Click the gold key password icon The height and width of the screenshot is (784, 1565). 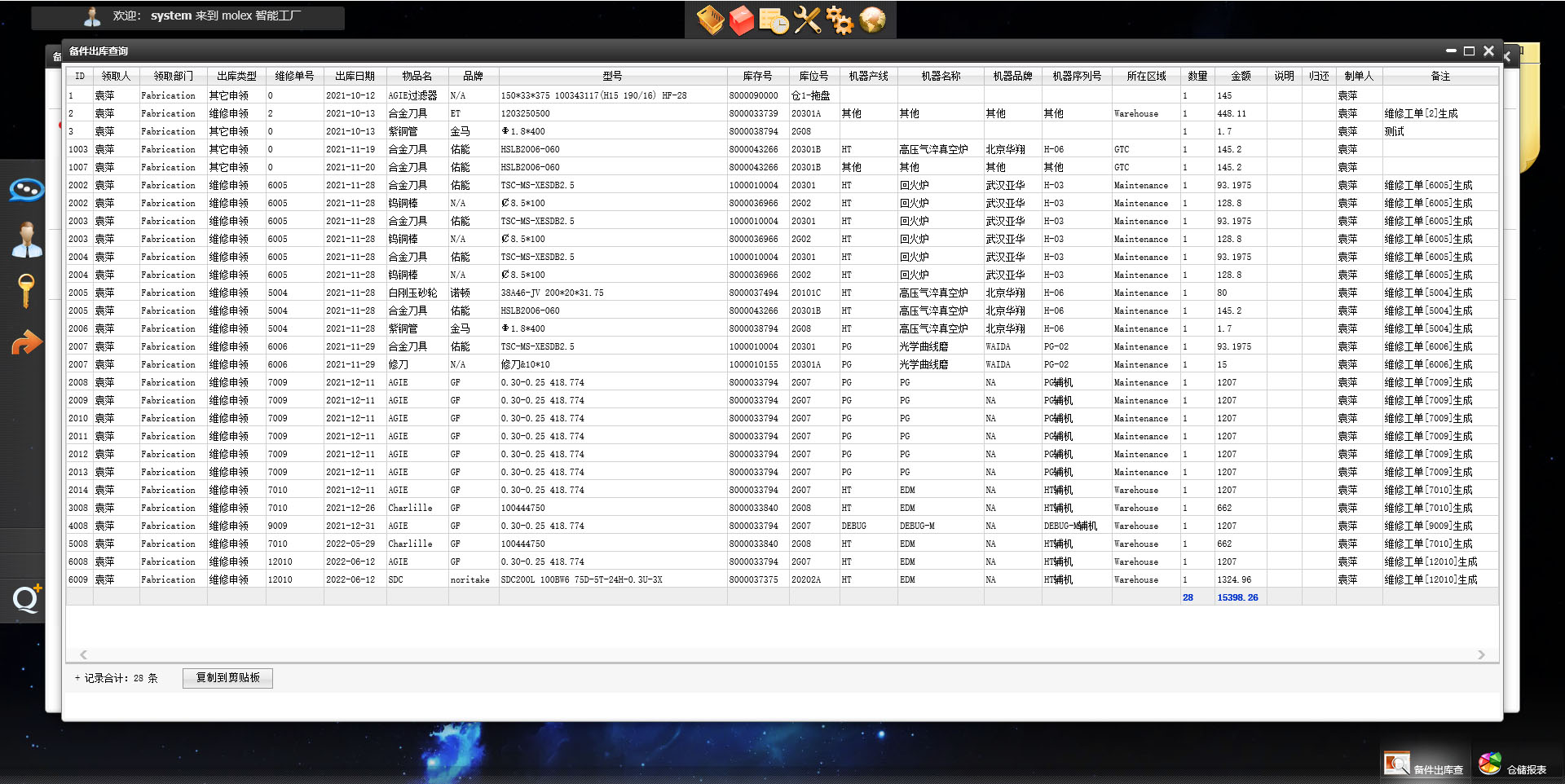pos(26,290)
